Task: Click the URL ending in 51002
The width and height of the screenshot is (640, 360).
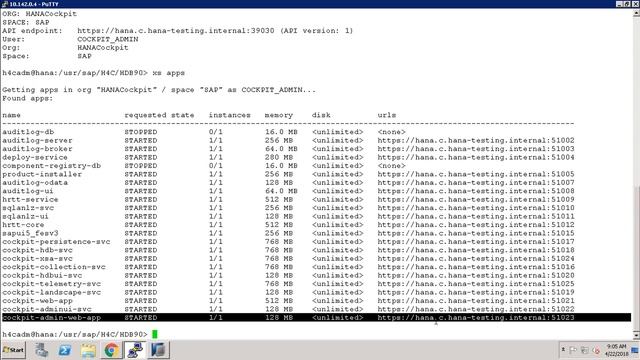Action: [x=476, y=140]
